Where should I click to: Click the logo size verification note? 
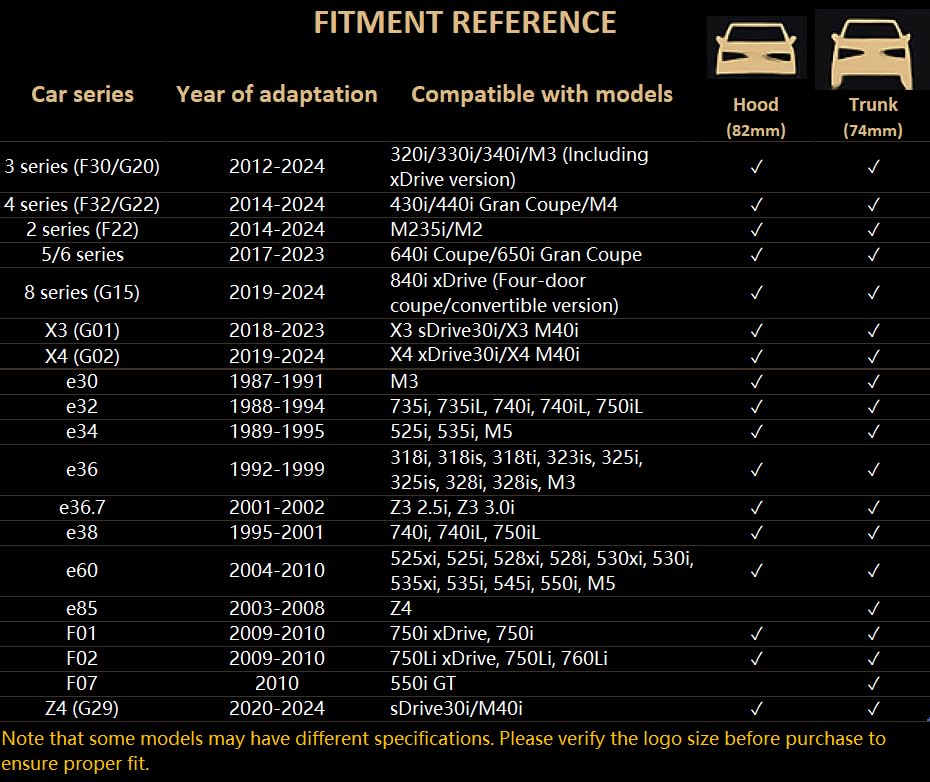[x=443, y=751]
